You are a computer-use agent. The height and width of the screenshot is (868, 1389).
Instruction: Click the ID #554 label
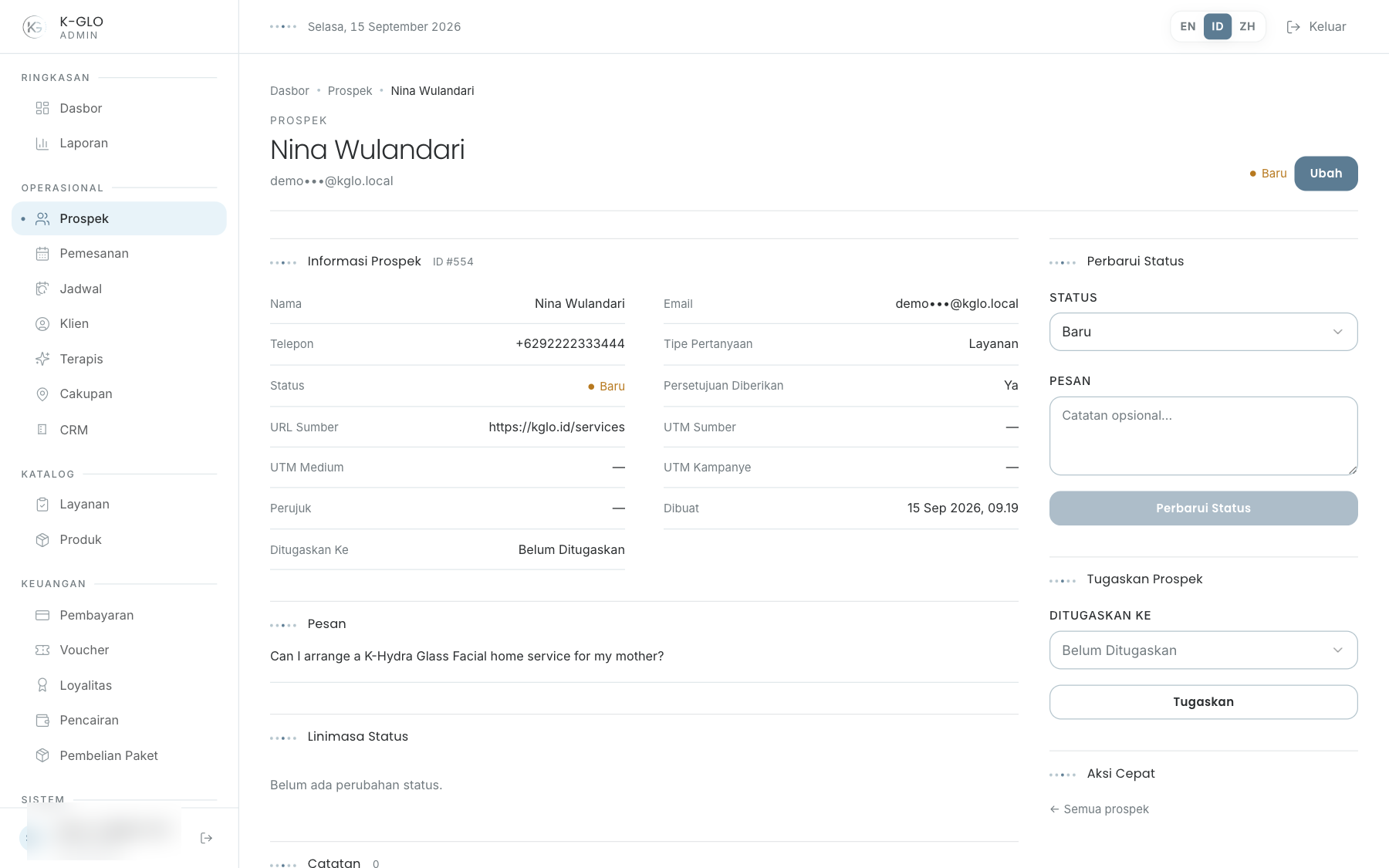point(453,262)
